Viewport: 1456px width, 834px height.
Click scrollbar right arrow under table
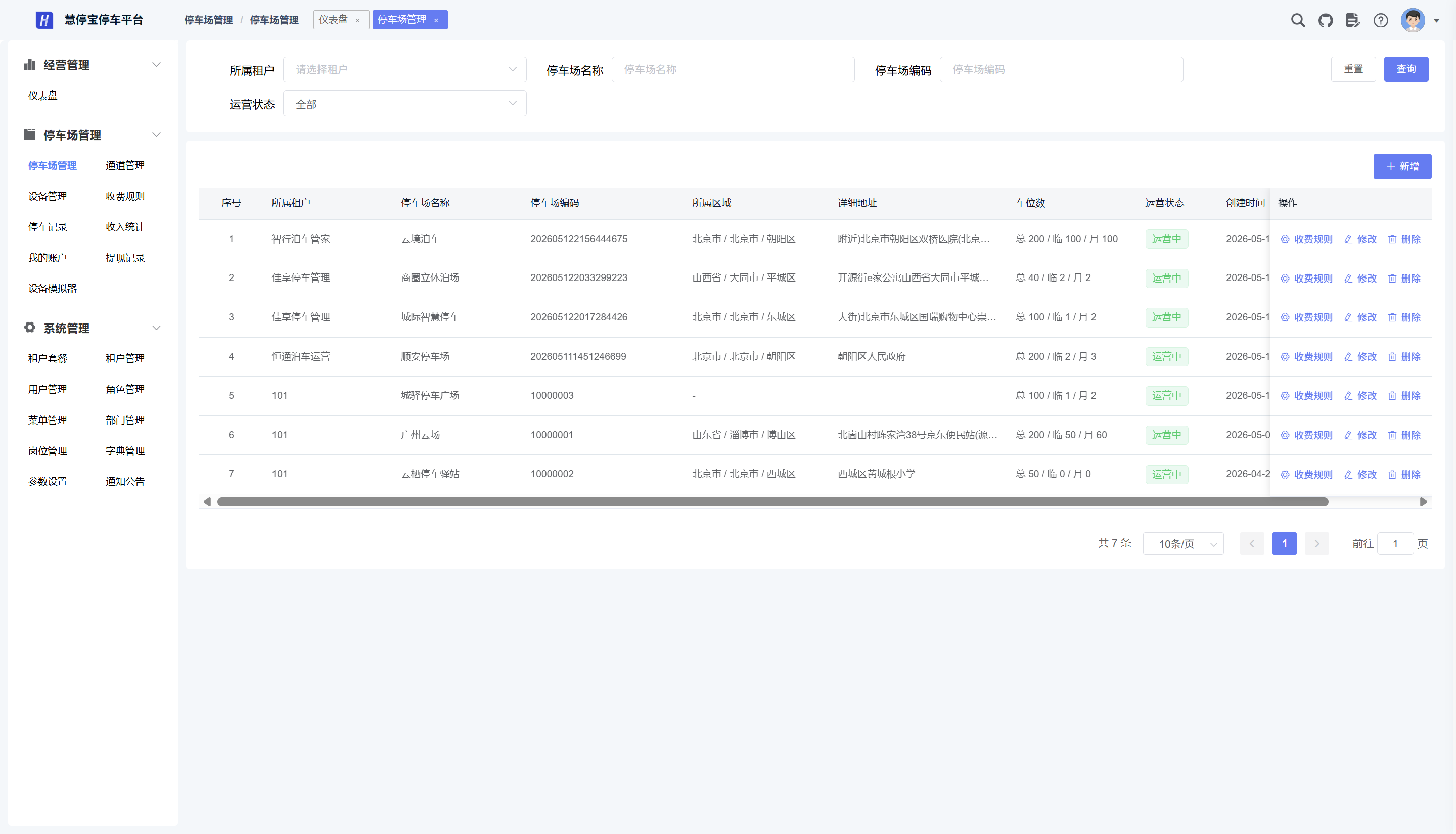coord(1423,502)
